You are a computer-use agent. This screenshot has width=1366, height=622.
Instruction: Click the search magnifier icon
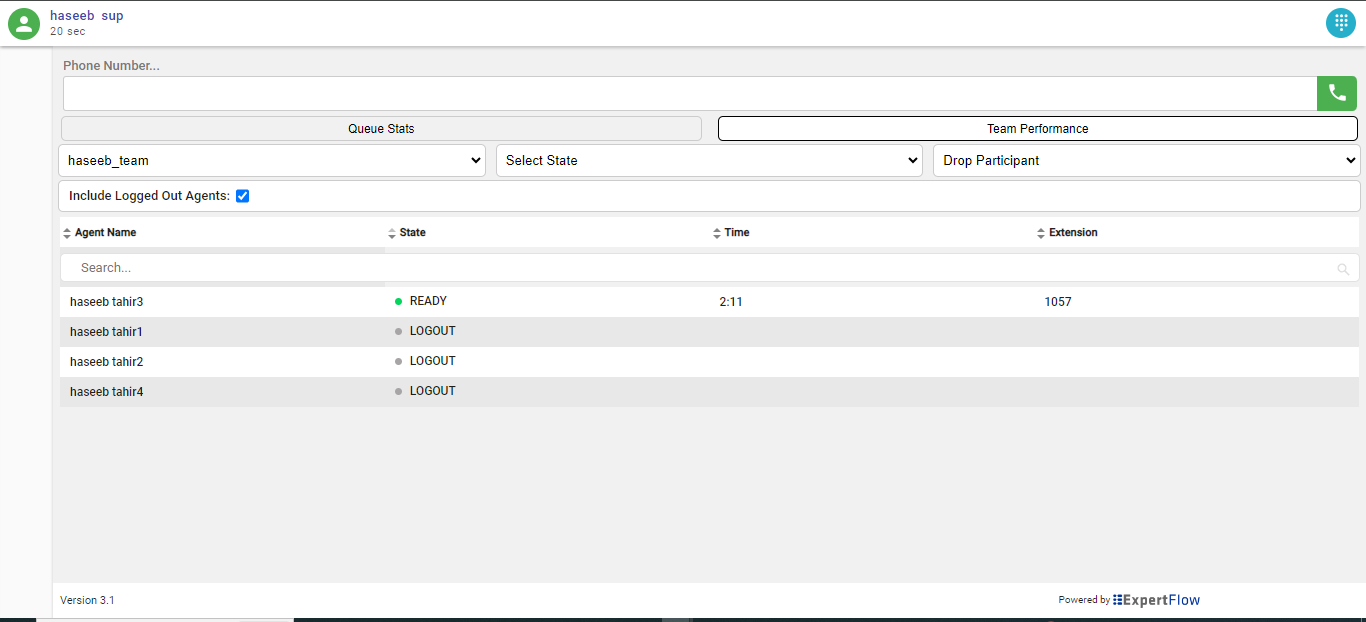pyautogui.click(x=1343, y=269)
